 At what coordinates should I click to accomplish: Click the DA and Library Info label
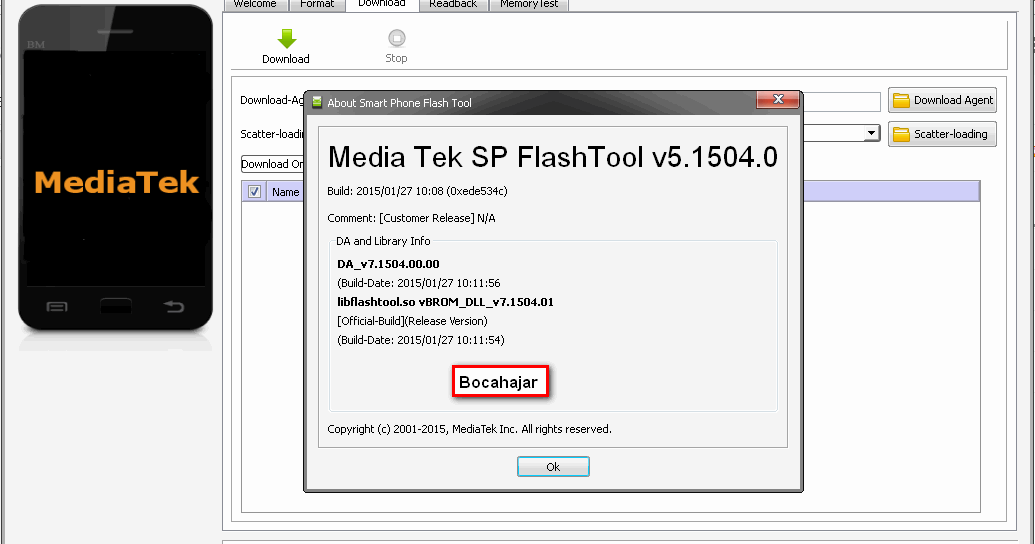click(383, 242)
